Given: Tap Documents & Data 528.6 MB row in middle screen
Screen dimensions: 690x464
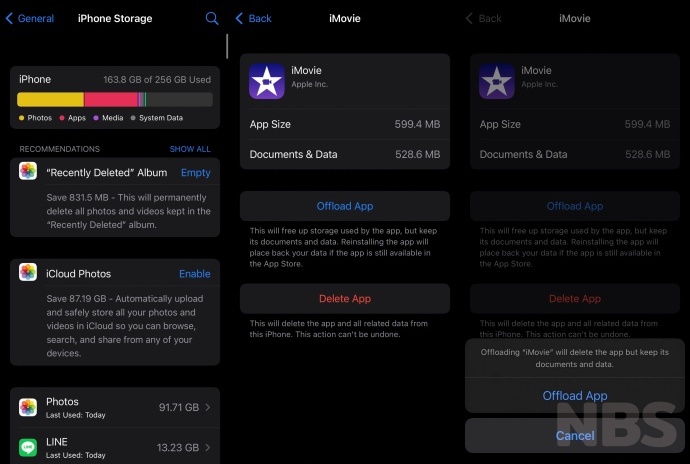Looking at the screenshot, I should (x=345, y=155).
